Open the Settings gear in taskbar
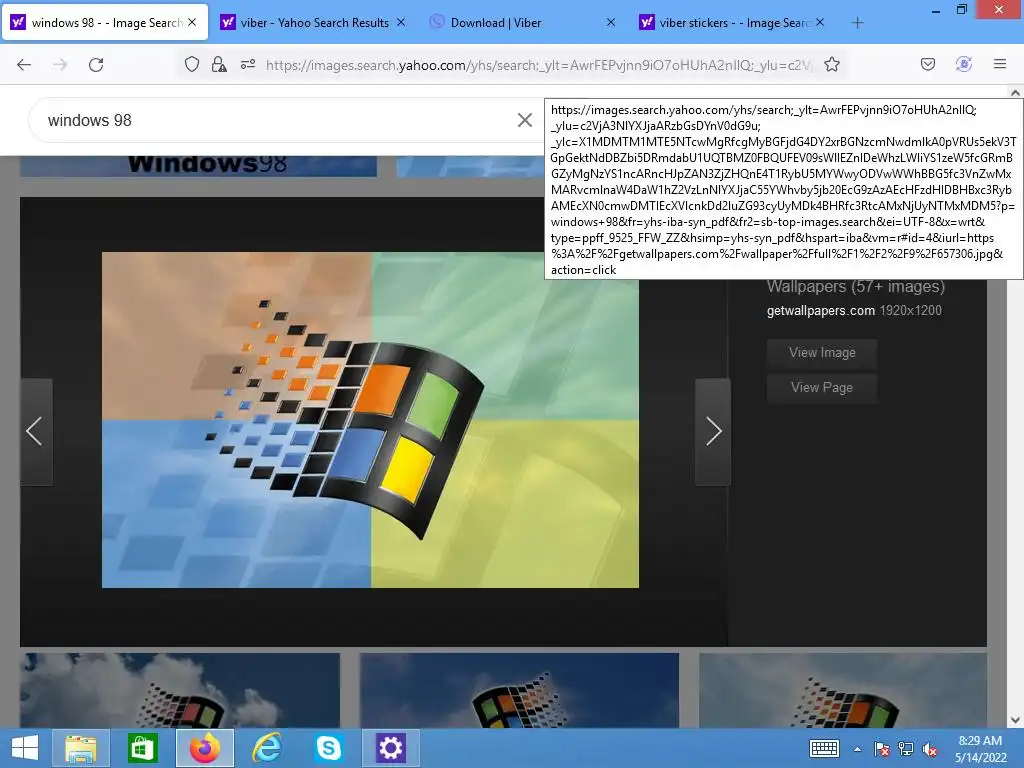Image resolution: width=1024 pixels, height=768 pixels. 391,748
